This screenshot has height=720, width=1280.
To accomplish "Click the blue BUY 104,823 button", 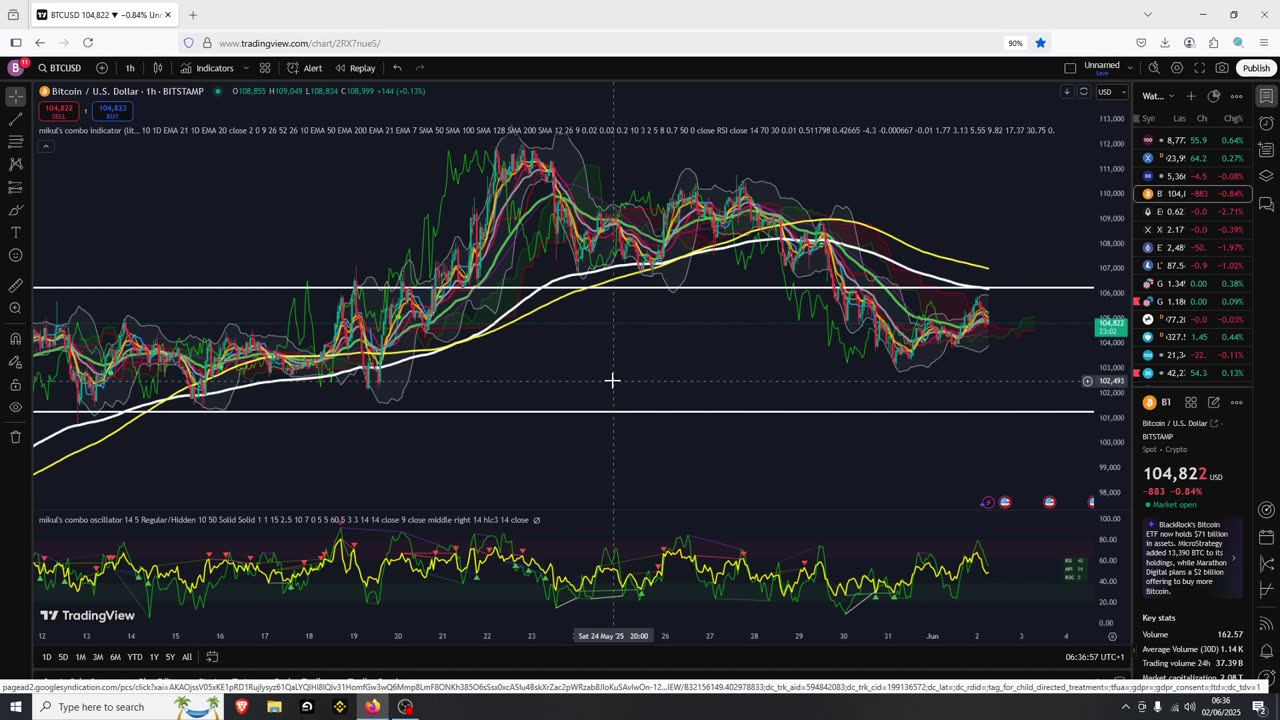I will 112,111.
